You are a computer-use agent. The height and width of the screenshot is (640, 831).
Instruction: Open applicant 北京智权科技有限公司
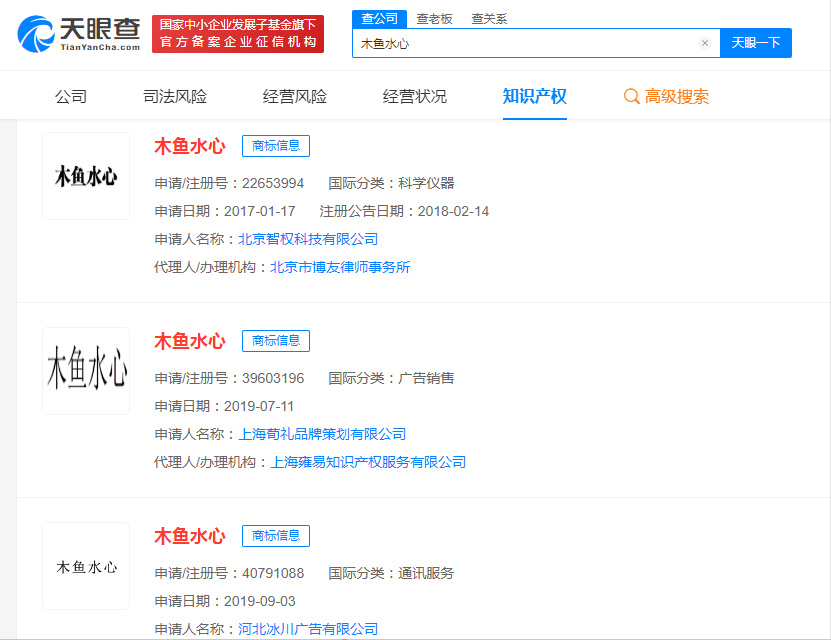point(308,239)
